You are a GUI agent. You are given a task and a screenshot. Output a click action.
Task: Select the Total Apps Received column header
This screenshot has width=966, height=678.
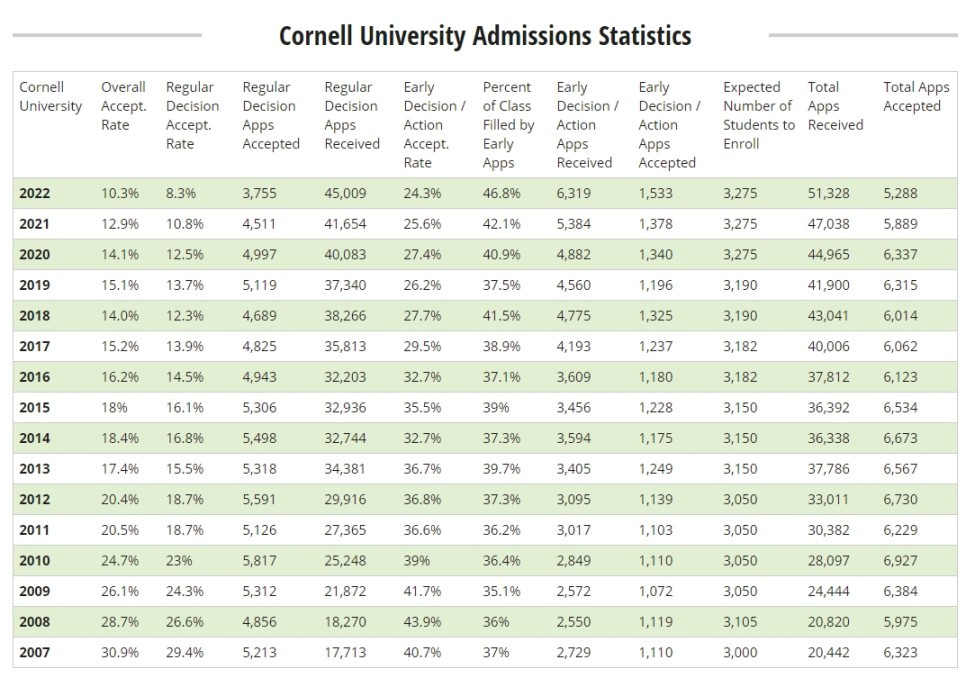coord(835,106)
